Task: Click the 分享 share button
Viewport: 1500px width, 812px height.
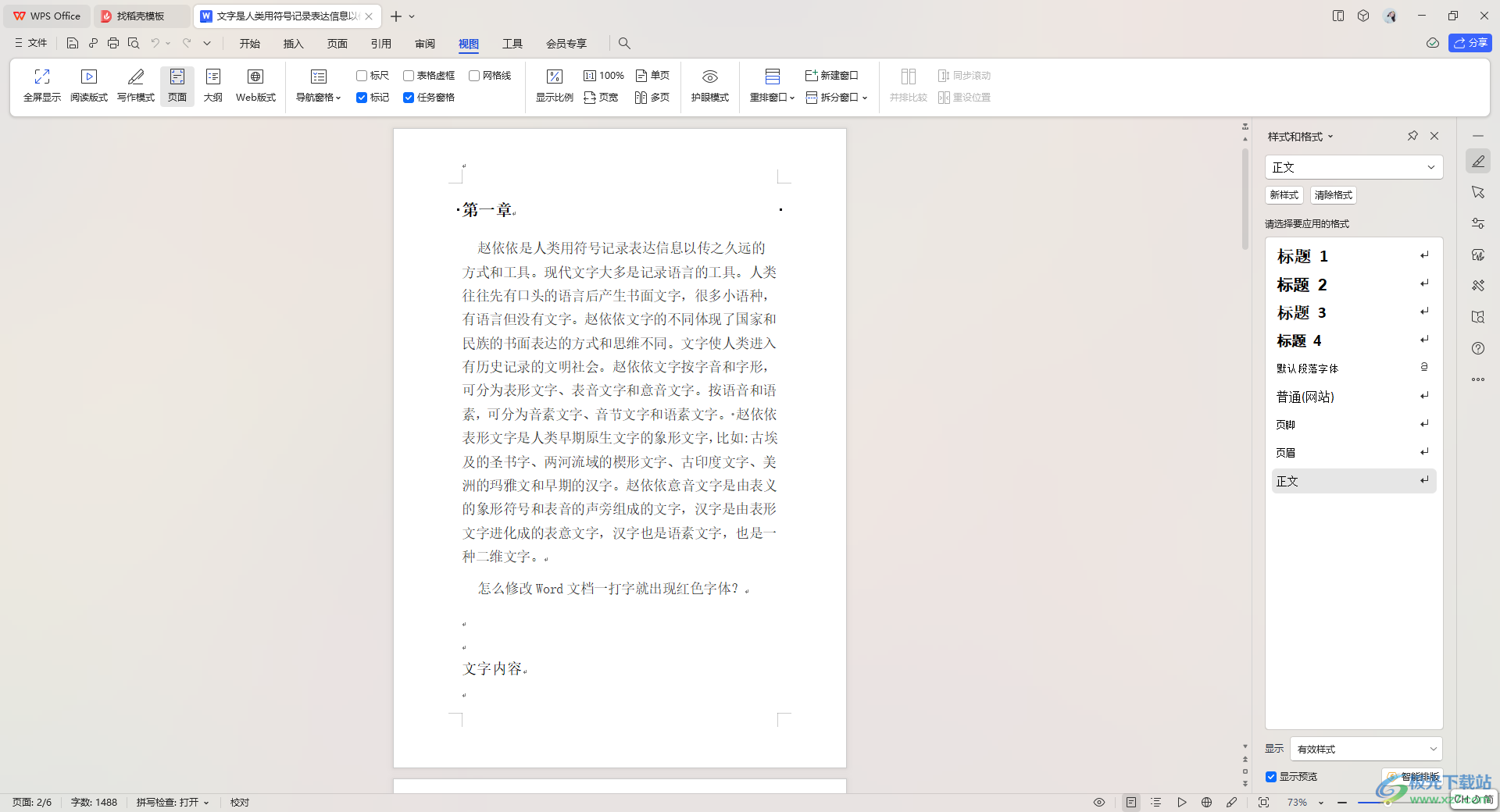Action: click(1470, 43)
